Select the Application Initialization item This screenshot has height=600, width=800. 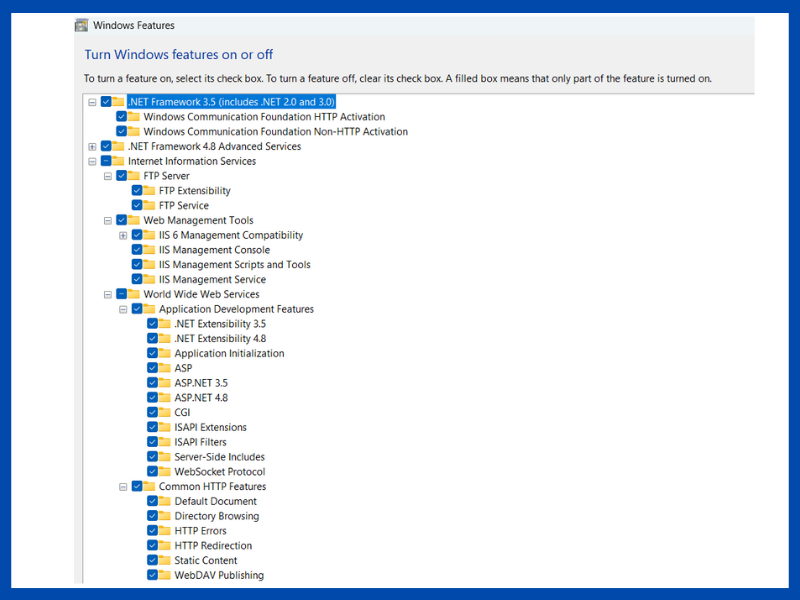pos(229,353)
